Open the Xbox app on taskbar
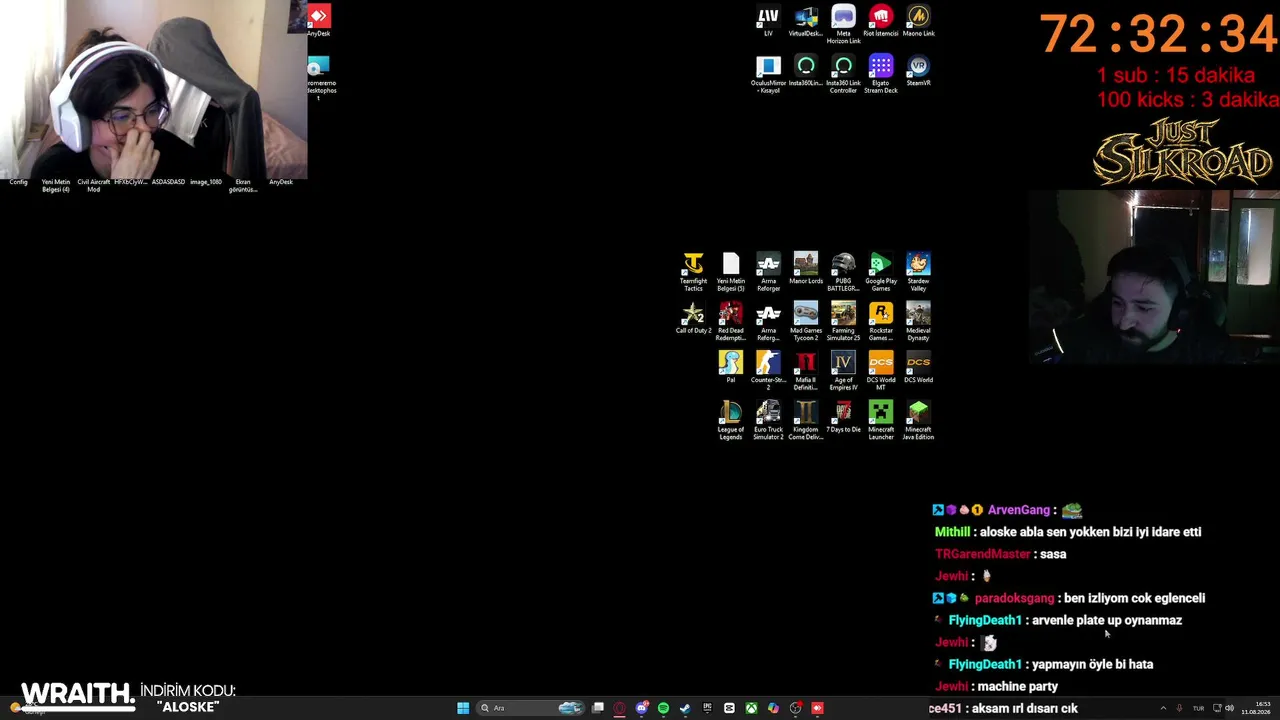The height and width of the screenshot is (720, 1280). tap(751, 708)
